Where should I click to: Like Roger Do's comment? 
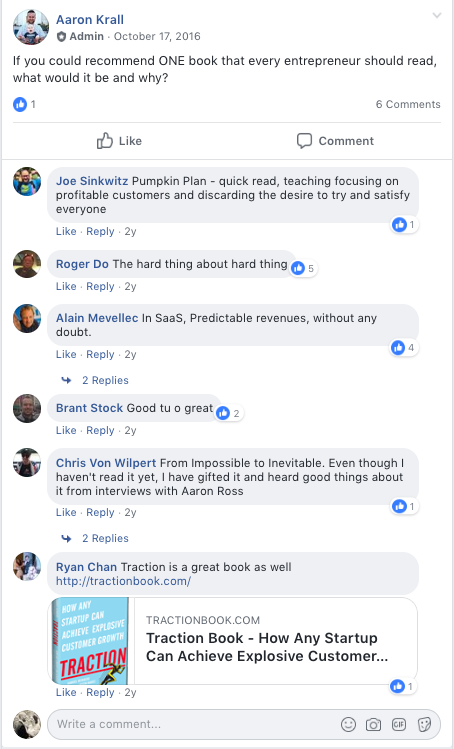click(66, 287)
